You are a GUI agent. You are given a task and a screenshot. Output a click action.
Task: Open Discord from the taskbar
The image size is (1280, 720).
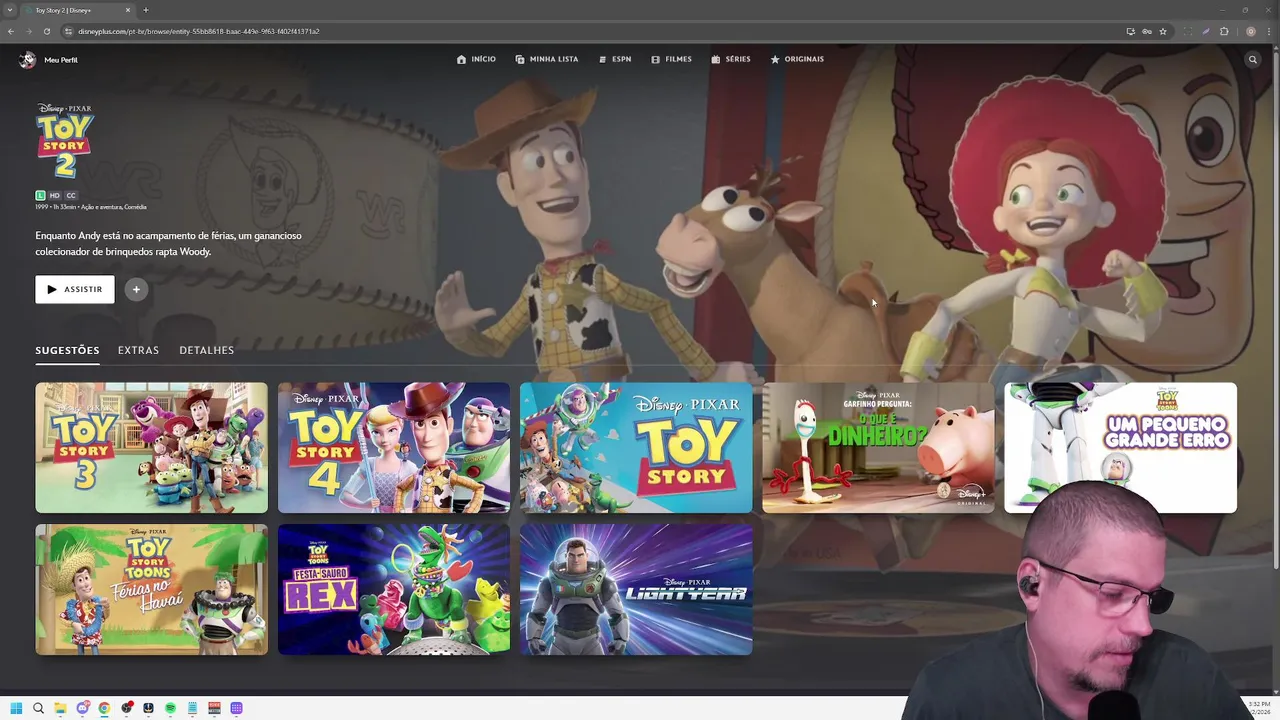click(x=82, y=708)
